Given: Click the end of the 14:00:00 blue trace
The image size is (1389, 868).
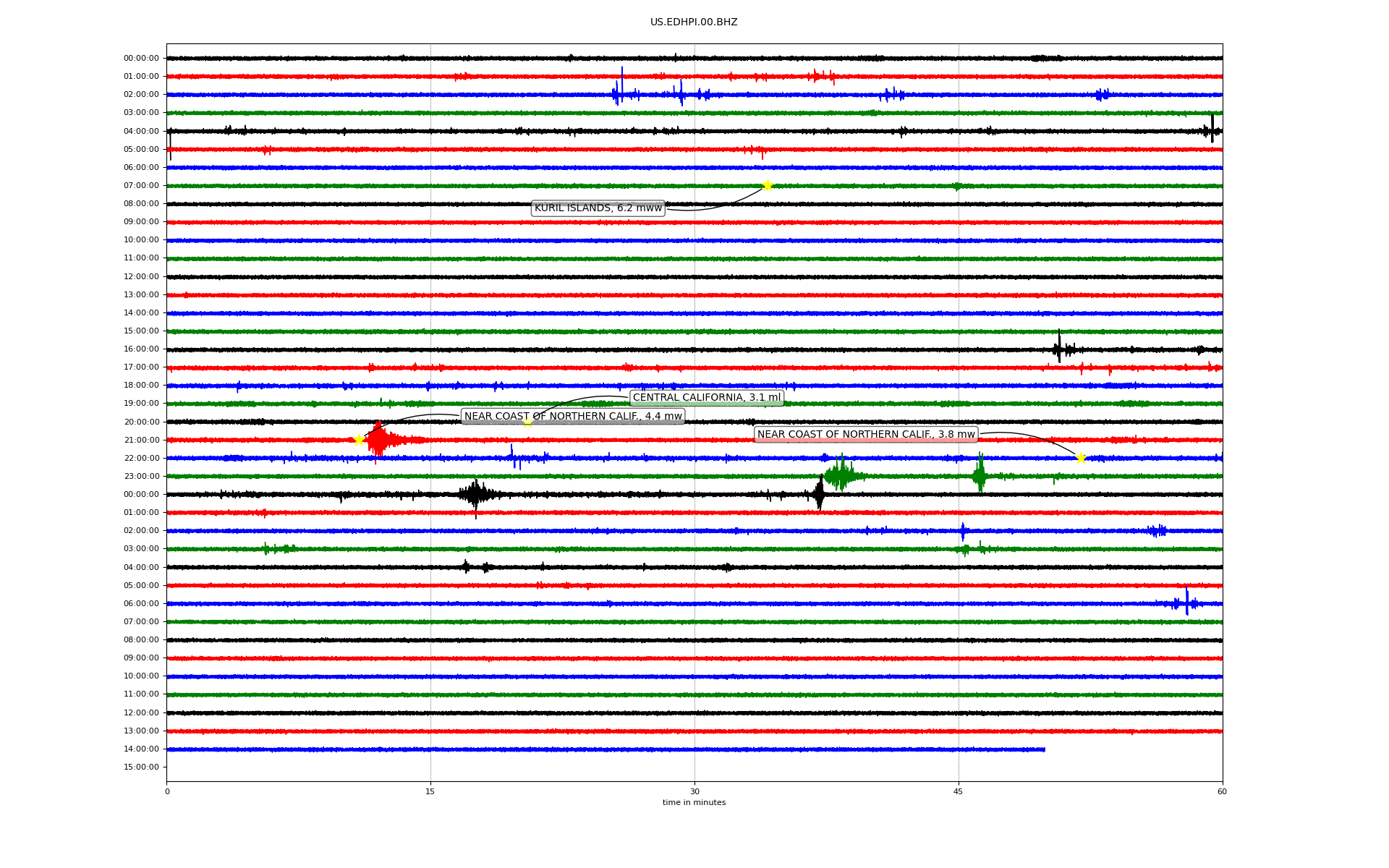Looking at the screenshot, I should [1044, 749].
